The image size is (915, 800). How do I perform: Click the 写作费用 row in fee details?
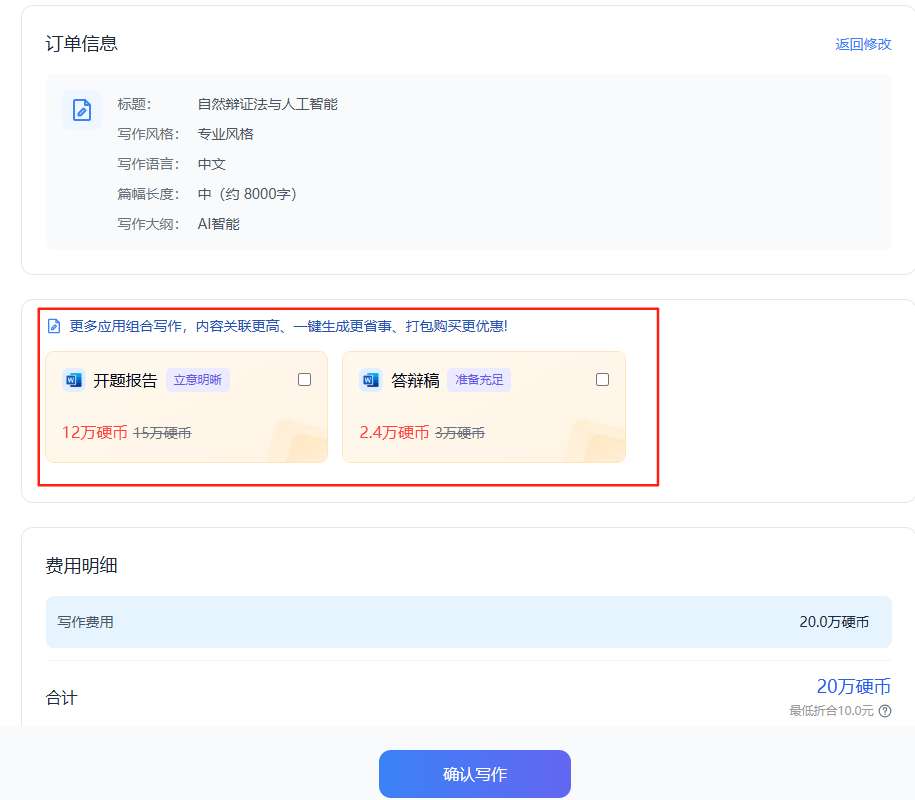(x=468, y=622)
